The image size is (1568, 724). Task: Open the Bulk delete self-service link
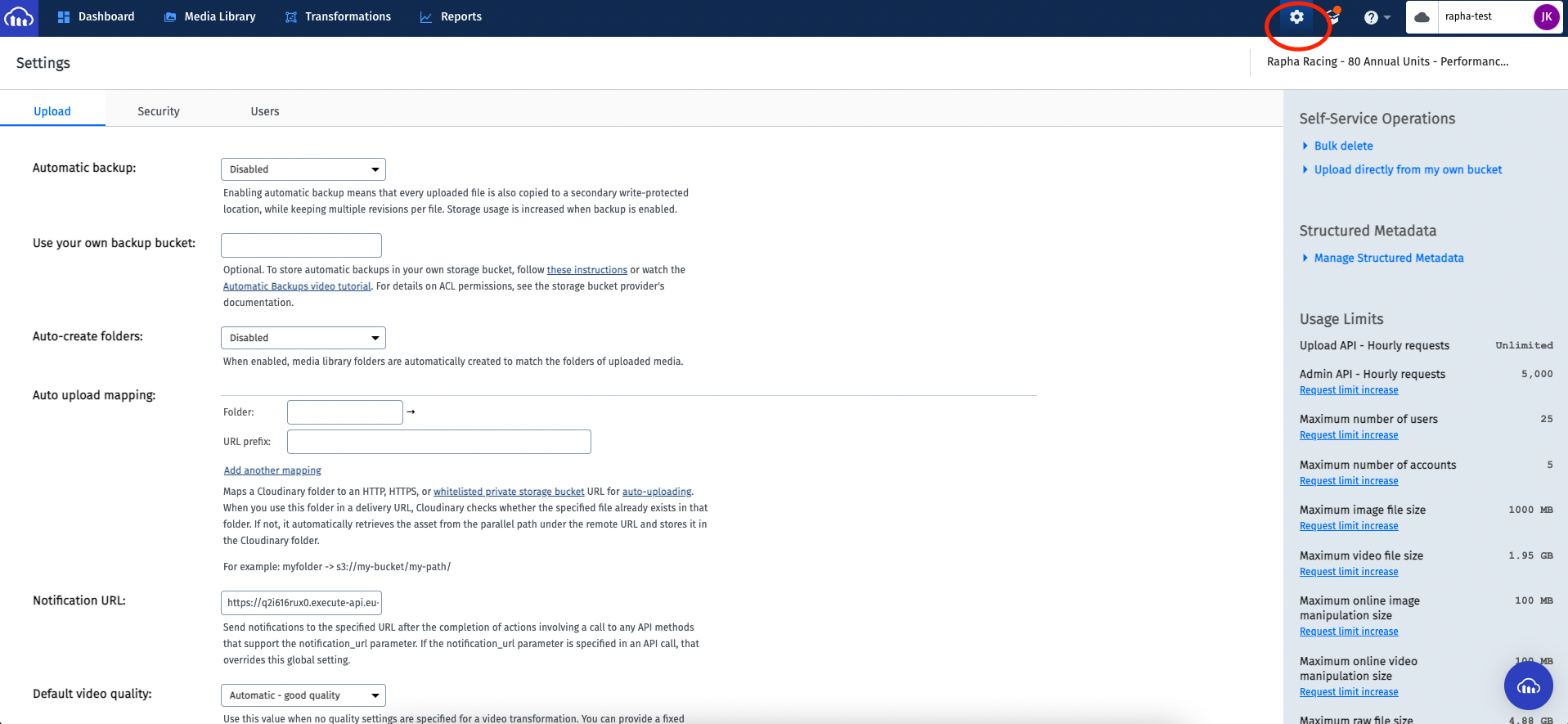[1343, 146]
